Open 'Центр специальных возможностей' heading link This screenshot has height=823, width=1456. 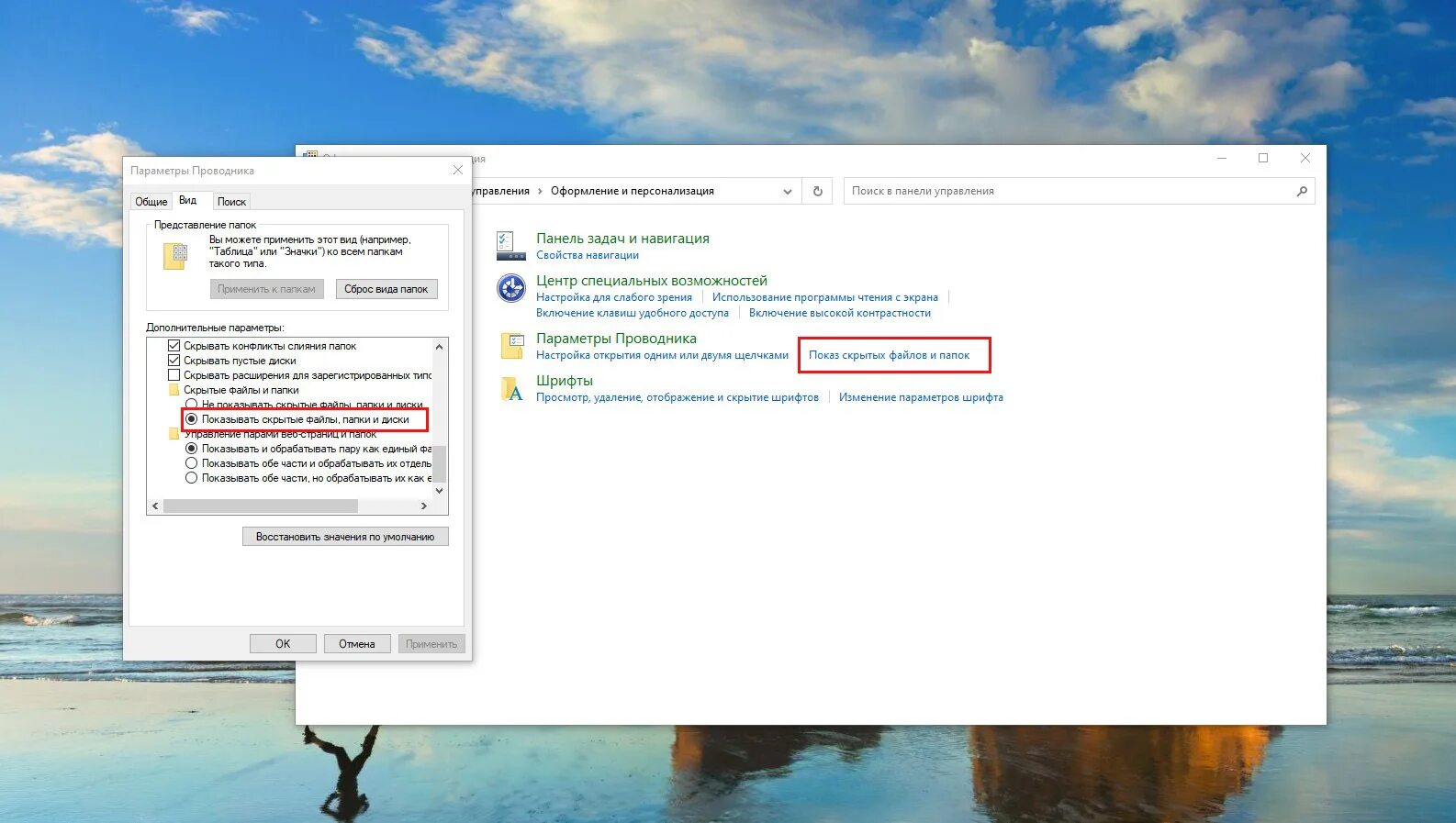point(652,281)
